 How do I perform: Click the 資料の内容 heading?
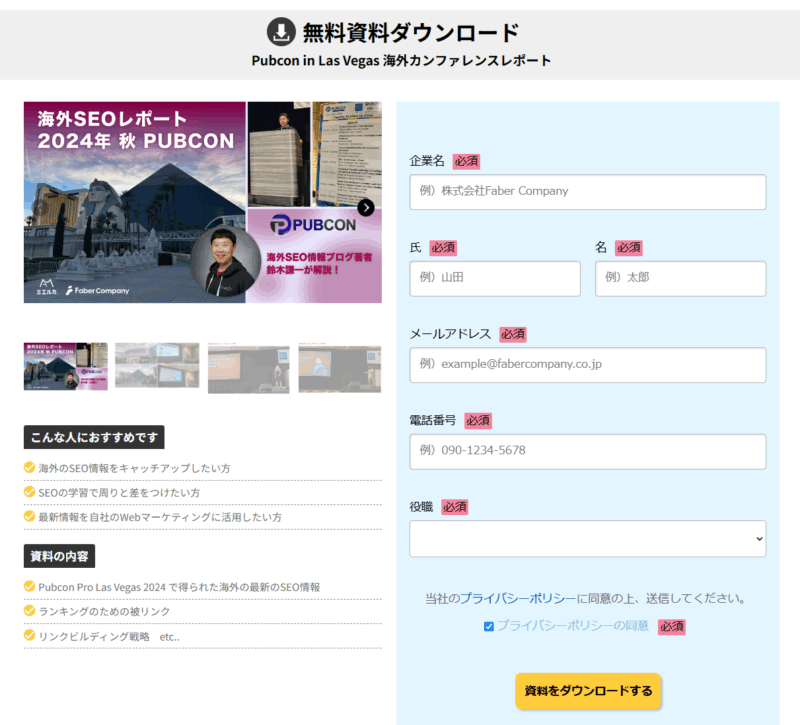coord(59,556)
